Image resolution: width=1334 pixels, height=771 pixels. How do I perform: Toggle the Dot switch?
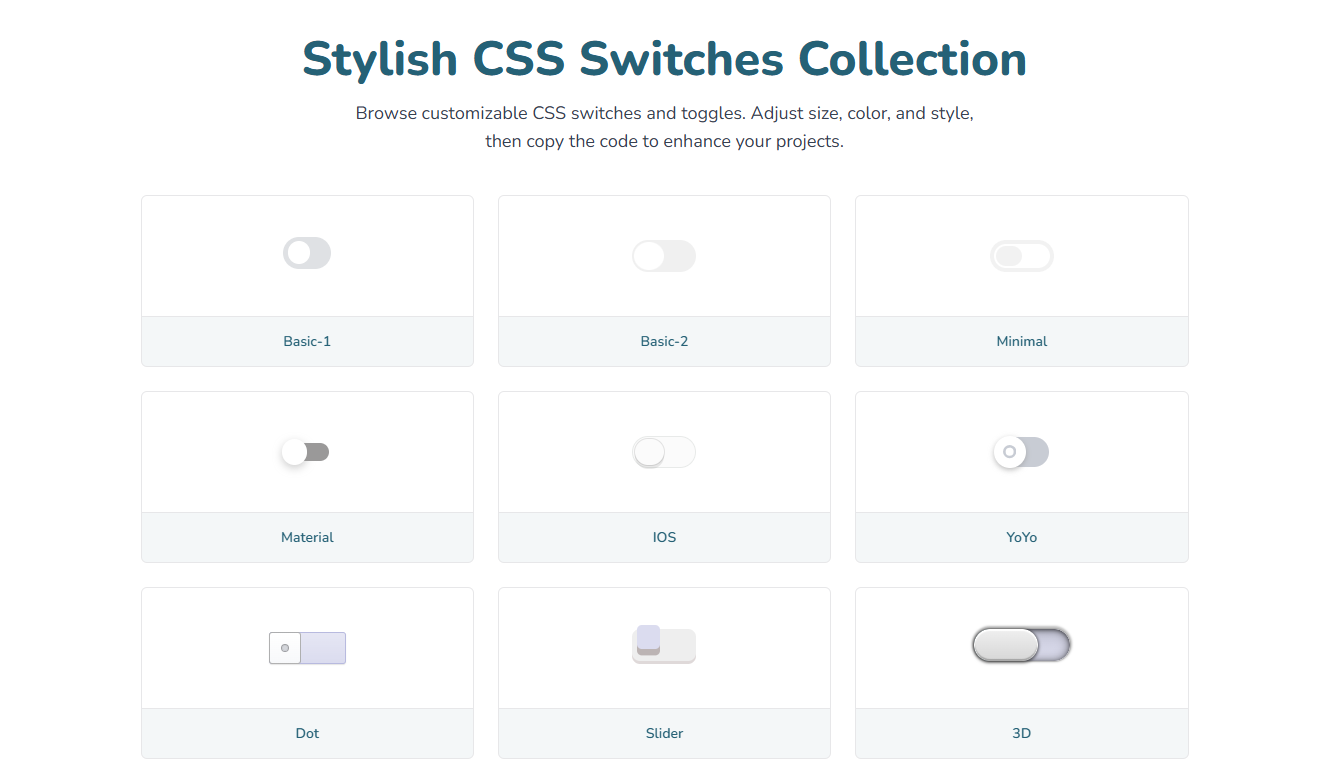(x=307, y=648)
